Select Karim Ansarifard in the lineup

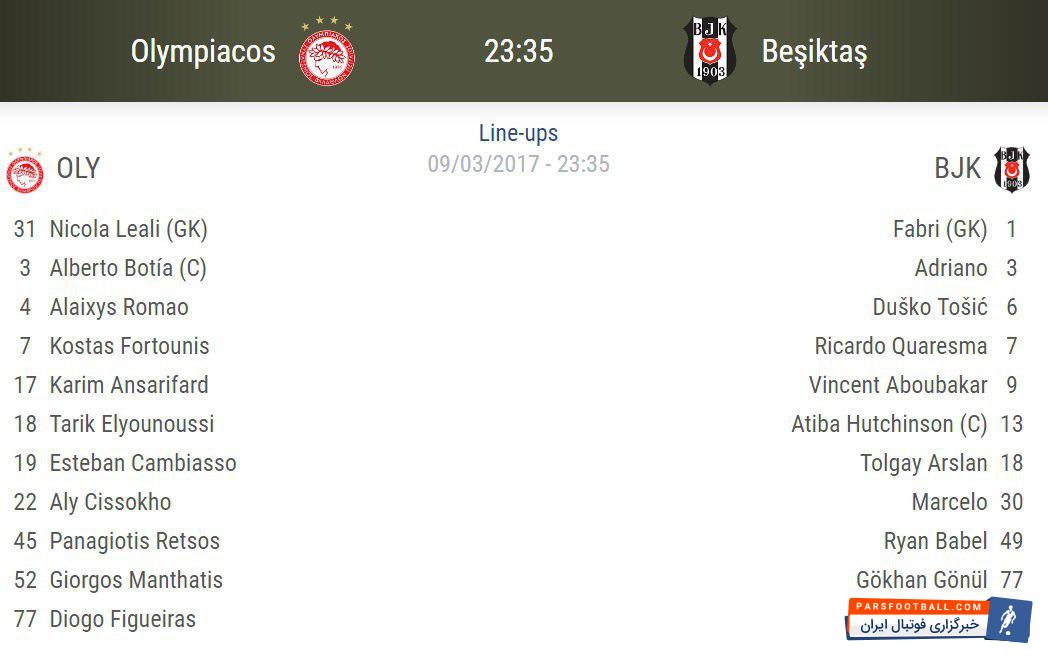pos(129,385)
